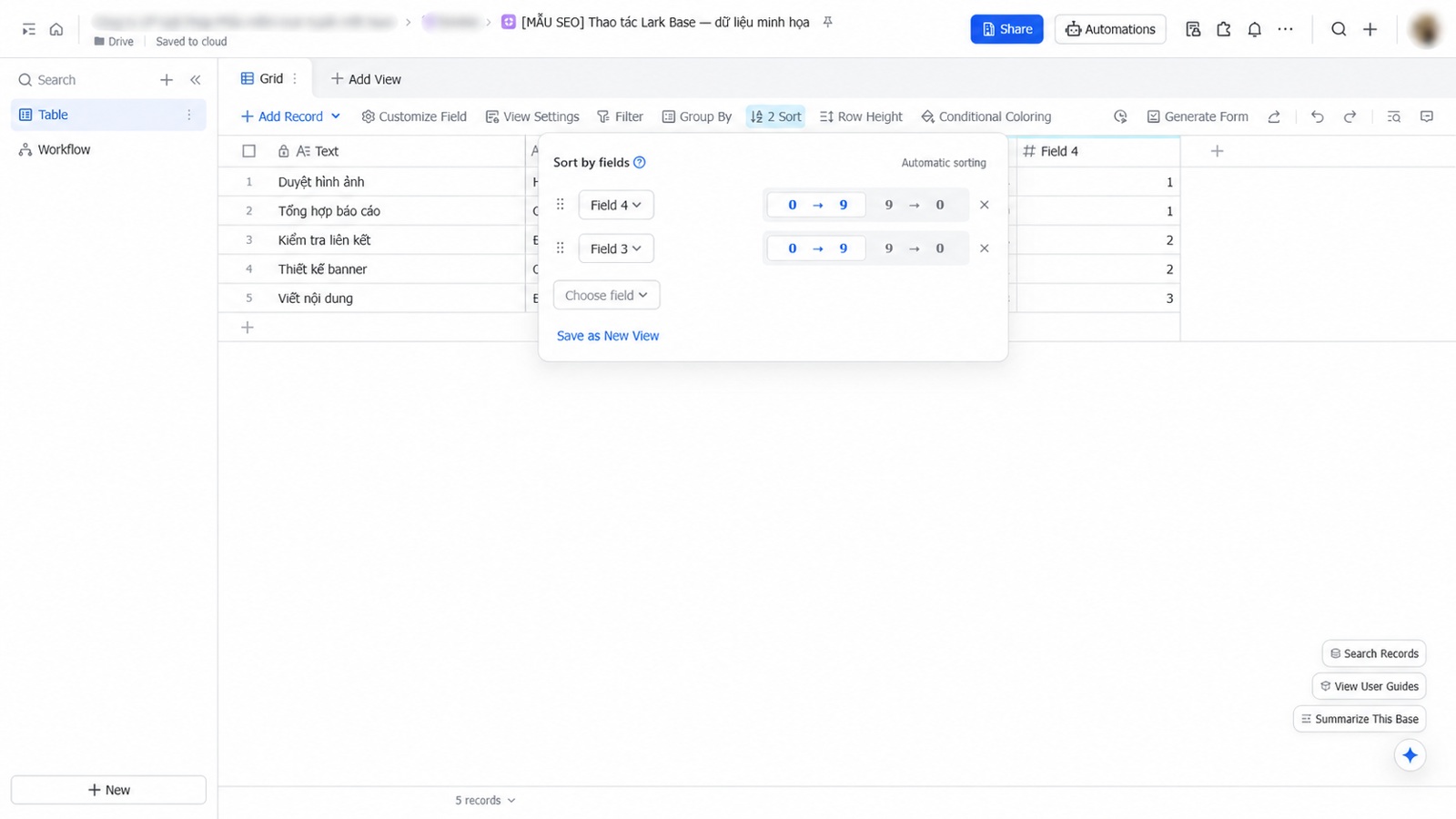Select all records checkbox in header
The height and width of the screenshot is (819, 1456).
click(248, 151)
